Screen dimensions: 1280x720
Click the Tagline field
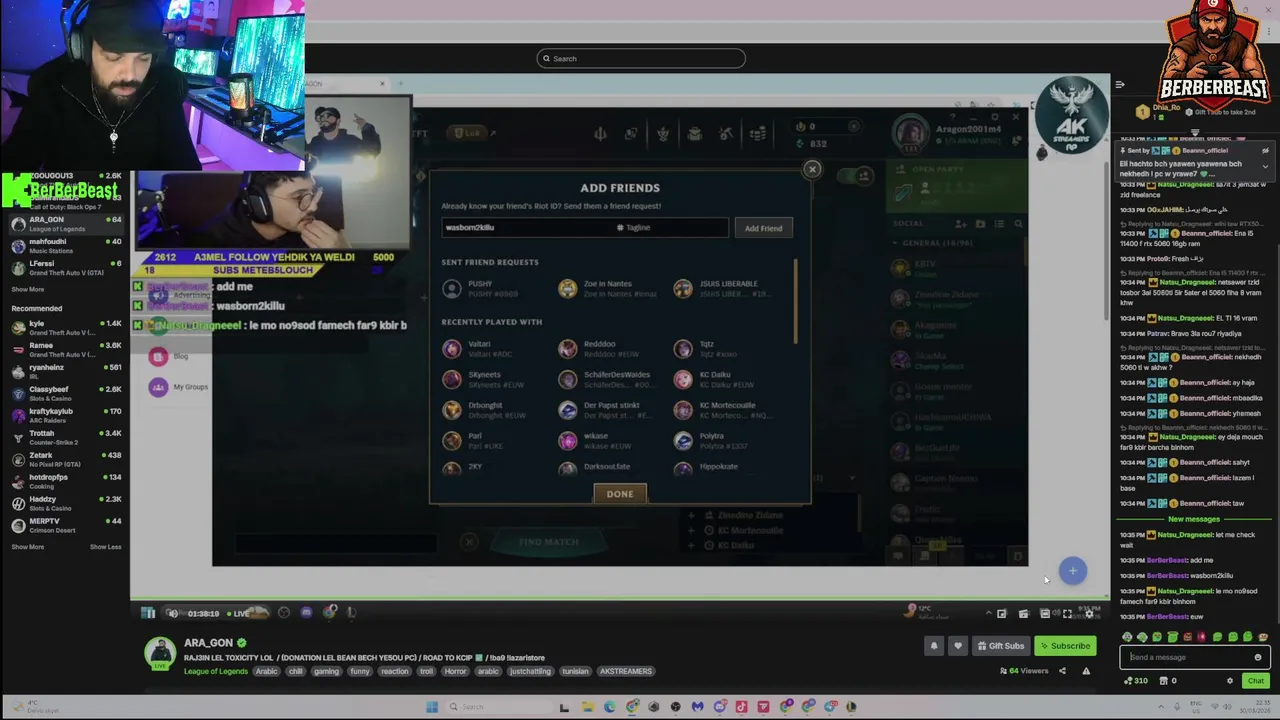tap(670, 228)
